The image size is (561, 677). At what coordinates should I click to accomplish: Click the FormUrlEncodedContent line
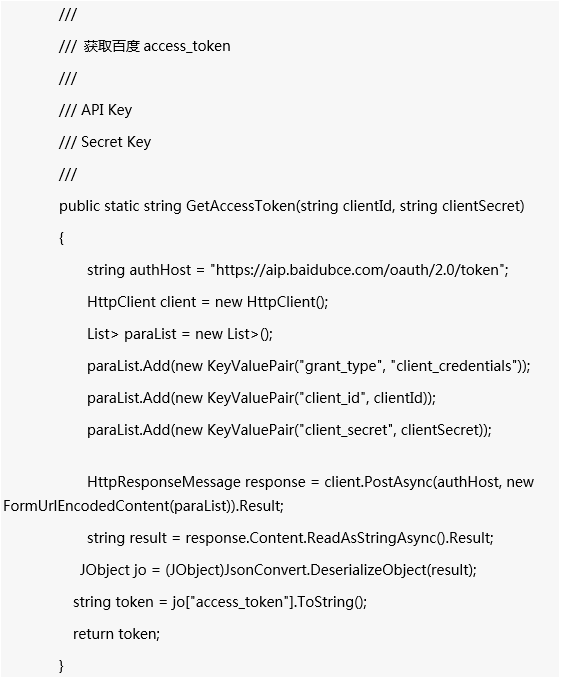143,506
